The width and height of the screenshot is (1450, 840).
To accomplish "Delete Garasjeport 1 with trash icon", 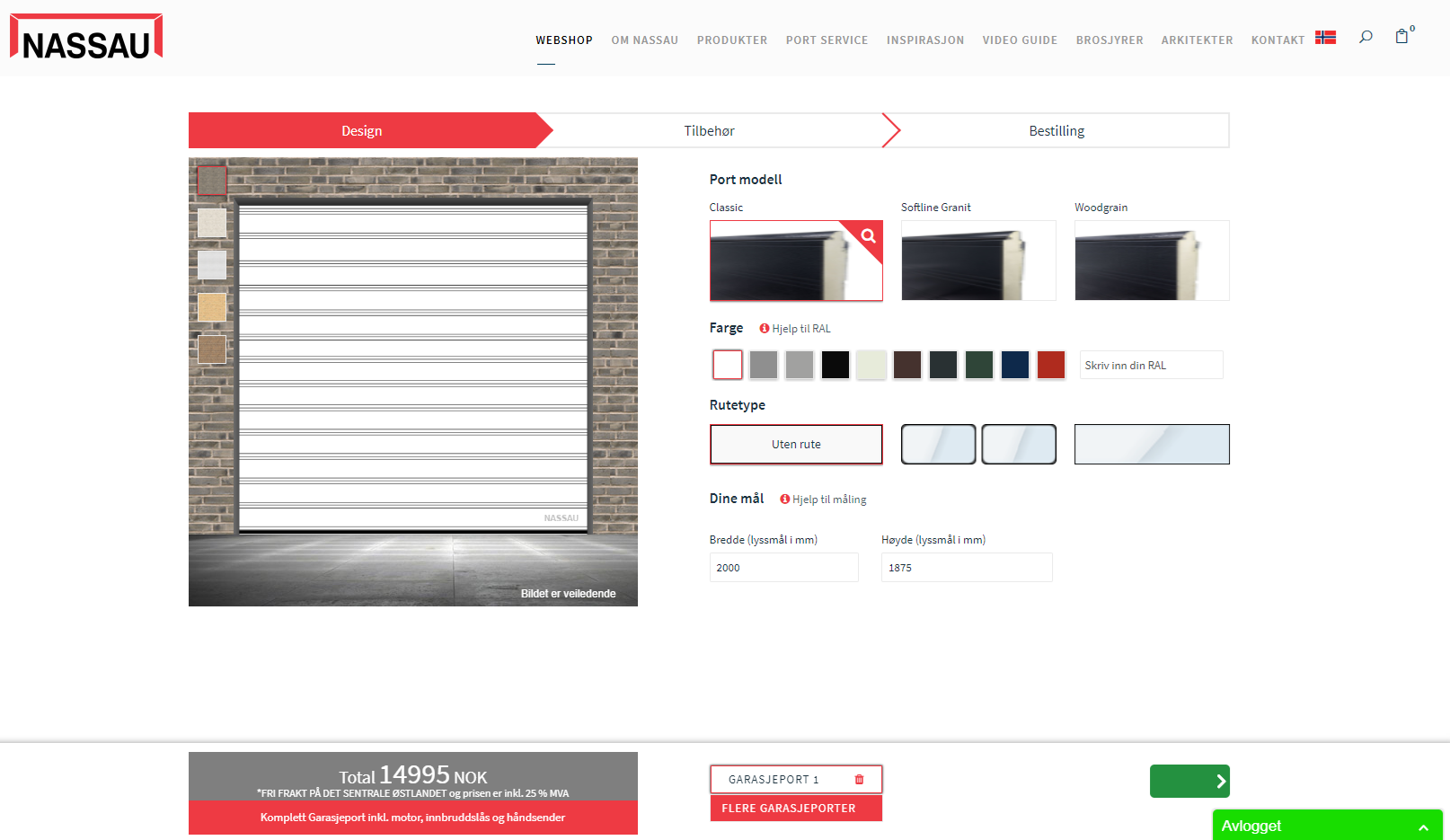I will [x=859, y=780].
